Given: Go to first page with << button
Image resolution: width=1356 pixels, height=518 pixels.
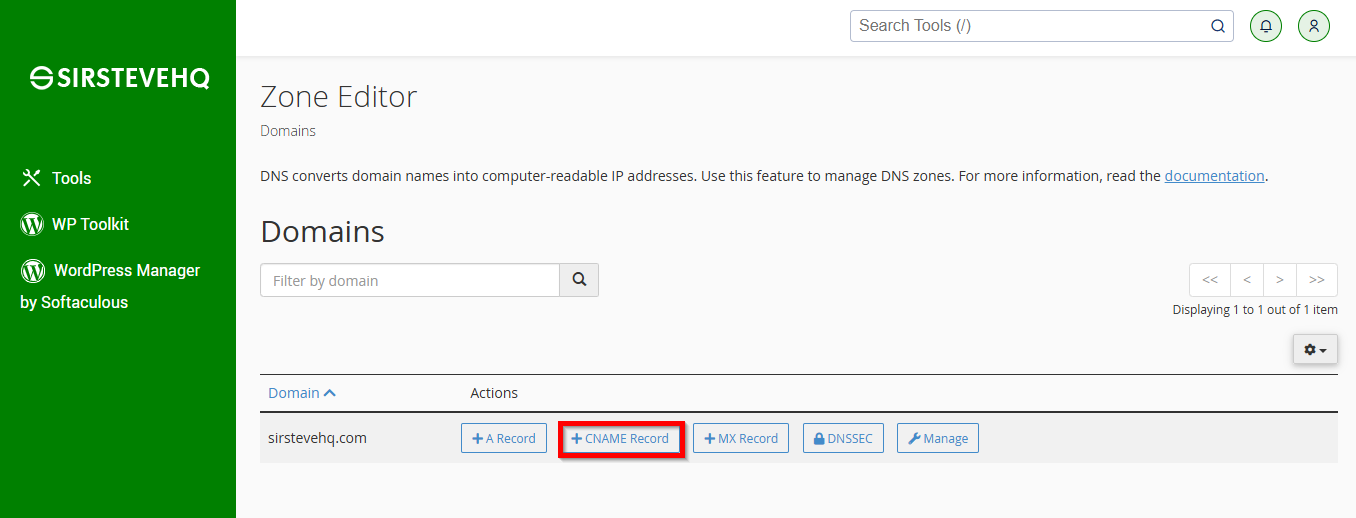Looking at the screenshot, I should [1210, 280].
